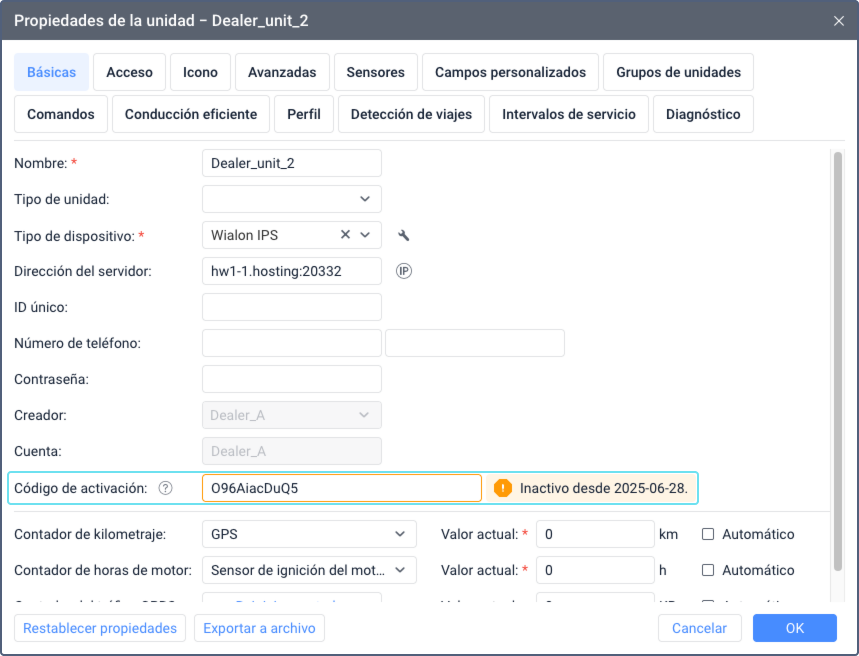
Task: Close the unit properties dialog
Action: coord(839,21)
